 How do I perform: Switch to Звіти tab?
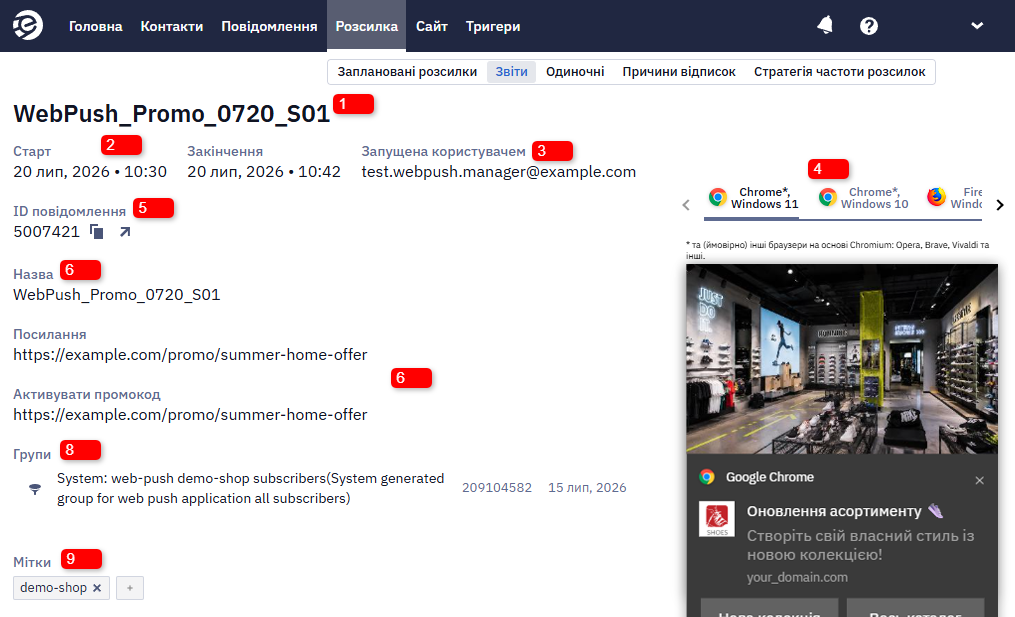[511, 72]
